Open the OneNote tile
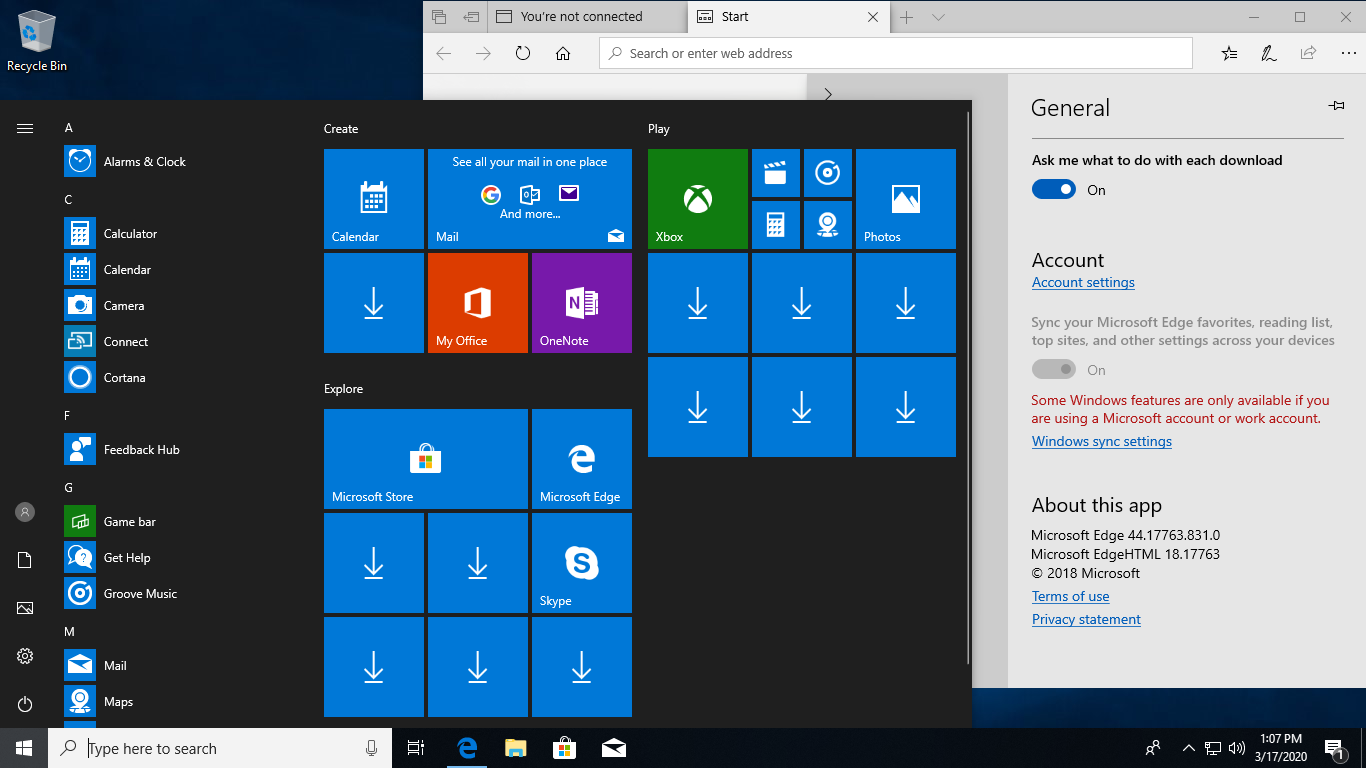 (582, 303)
